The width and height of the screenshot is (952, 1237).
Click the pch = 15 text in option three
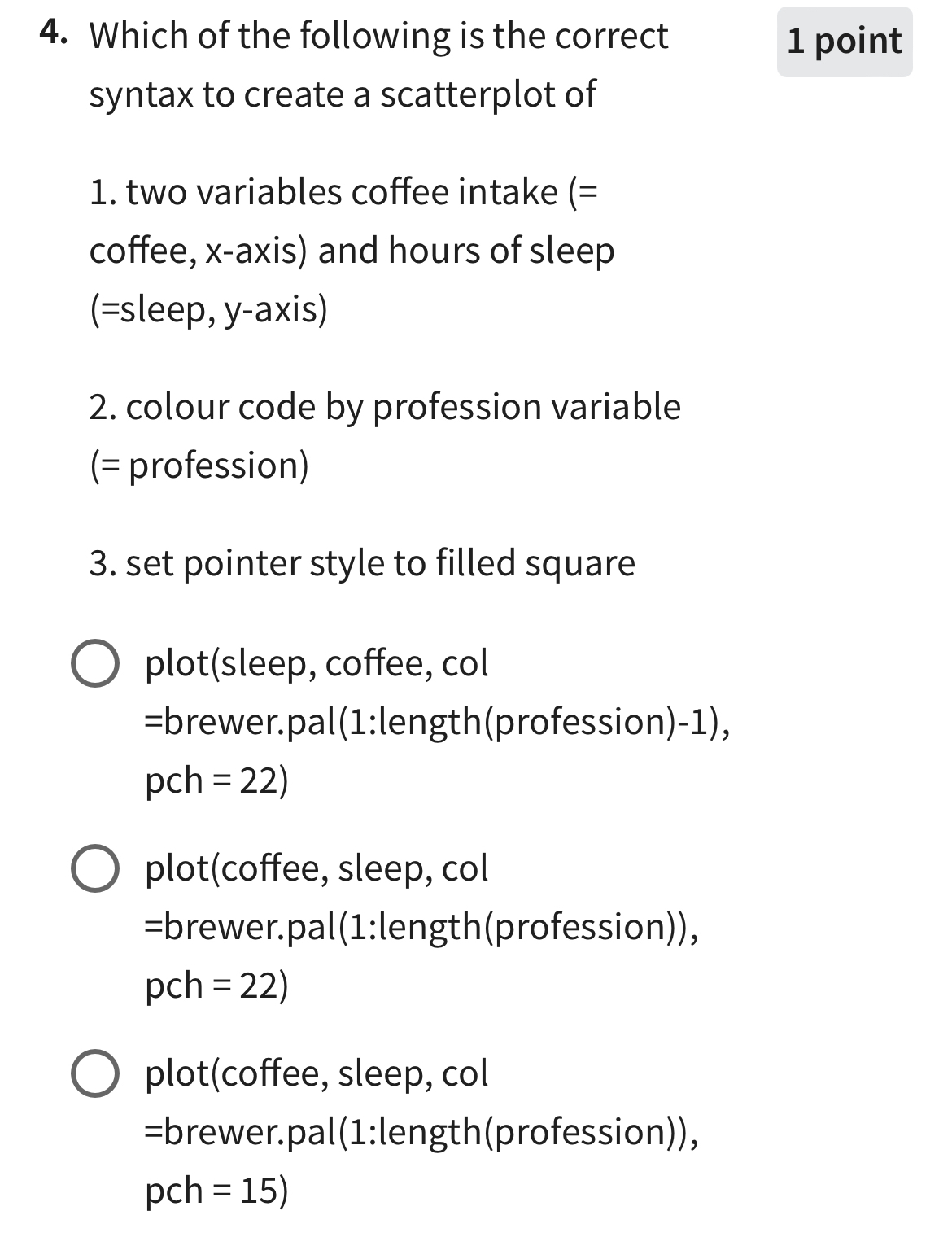(216, 1191)
